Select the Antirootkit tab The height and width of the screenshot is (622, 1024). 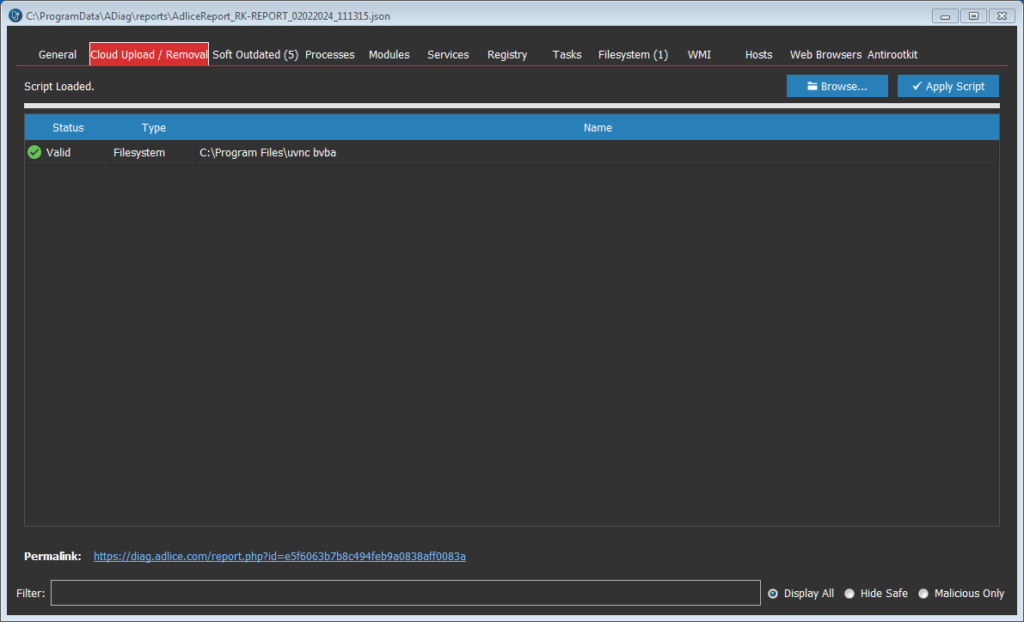(x=892, y=55)
